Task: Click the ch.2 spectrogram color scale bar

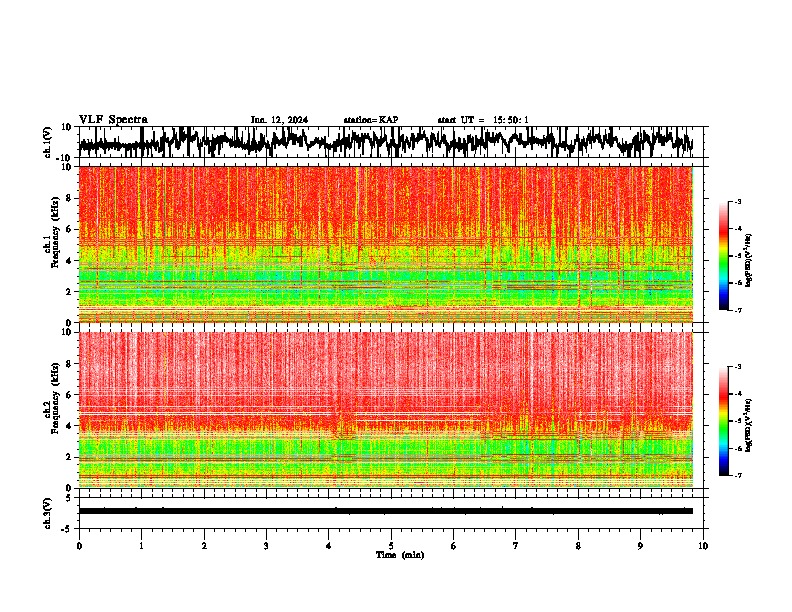Action: (x=723, y=421)
